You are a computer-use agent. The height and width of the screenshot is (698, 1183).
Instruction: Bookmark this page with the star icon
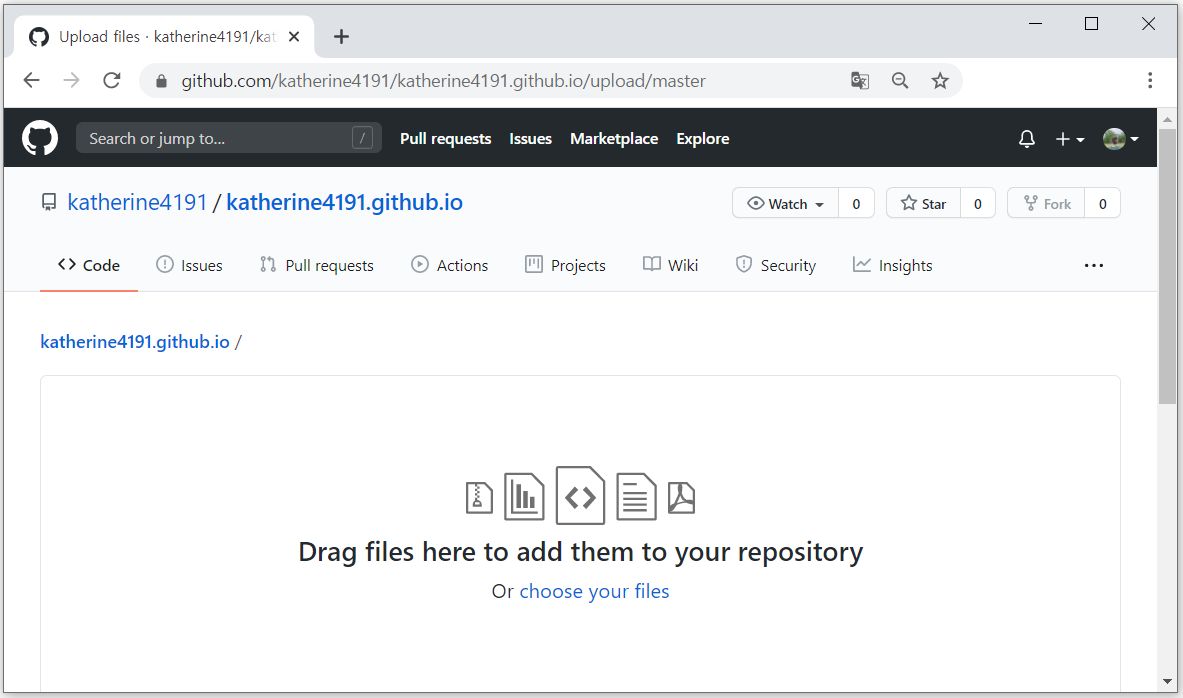(x=939, y=81)
